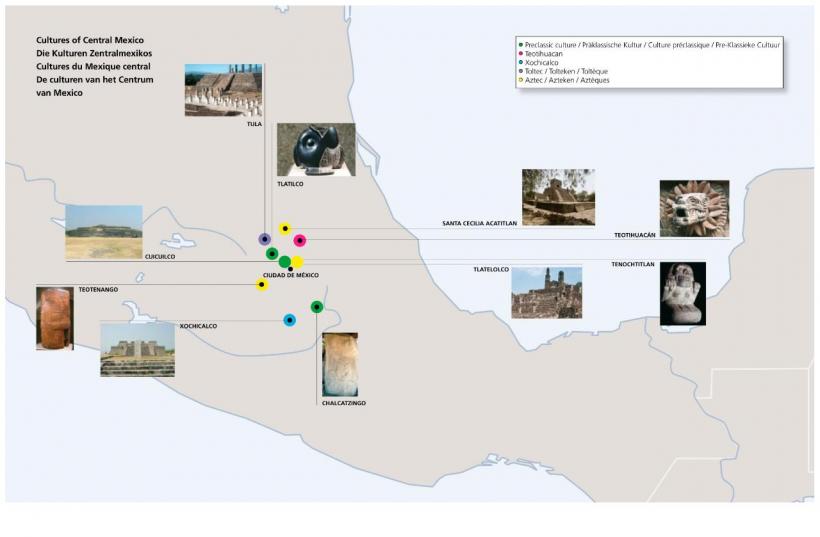The height and width of the screenshot is (537, 820).
Task: Select the Aztec / Azteken legend entry
Action: pyautogui.click(x=567, y=80)
